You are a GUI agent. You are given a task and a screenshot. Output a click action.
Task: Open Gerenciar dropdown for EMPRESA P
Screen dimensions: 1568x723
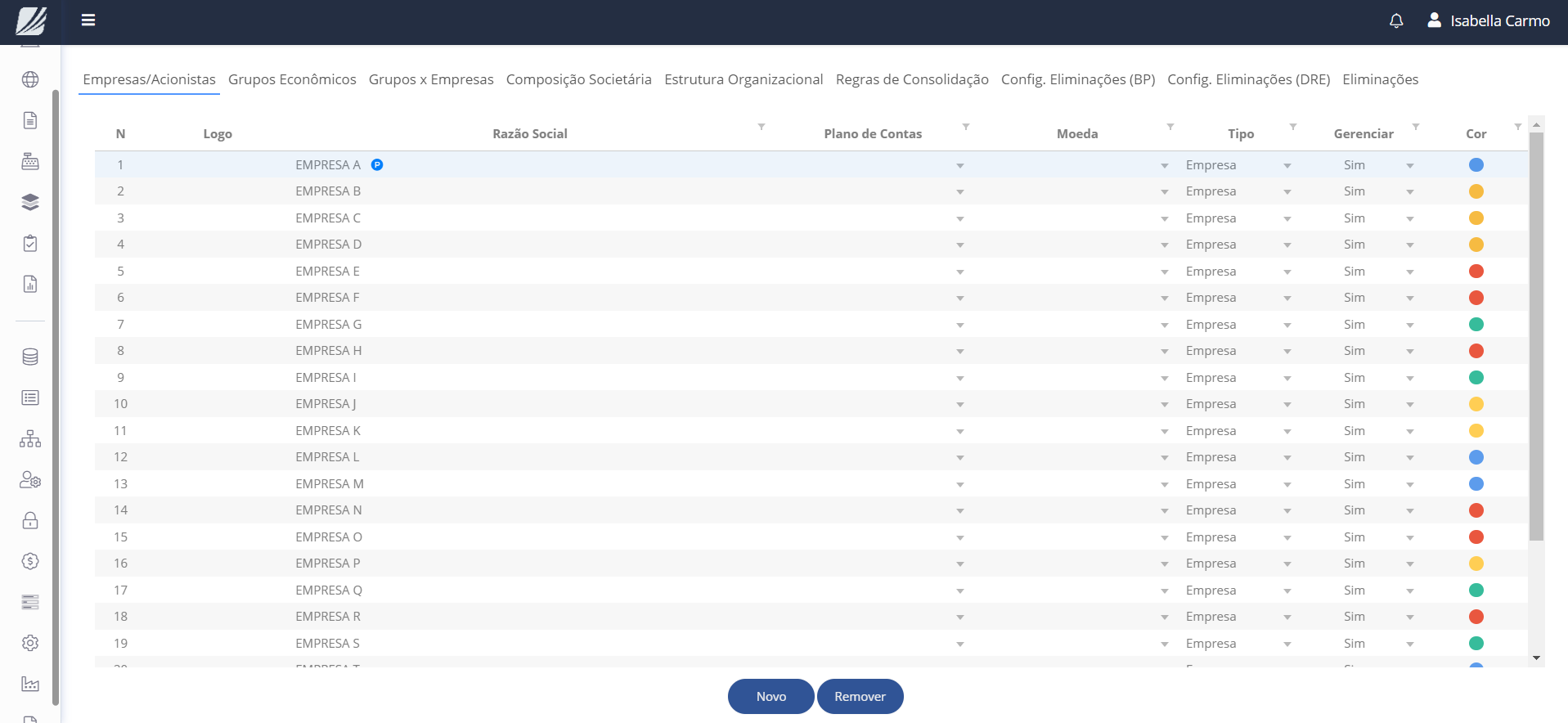click(1410, 564)
